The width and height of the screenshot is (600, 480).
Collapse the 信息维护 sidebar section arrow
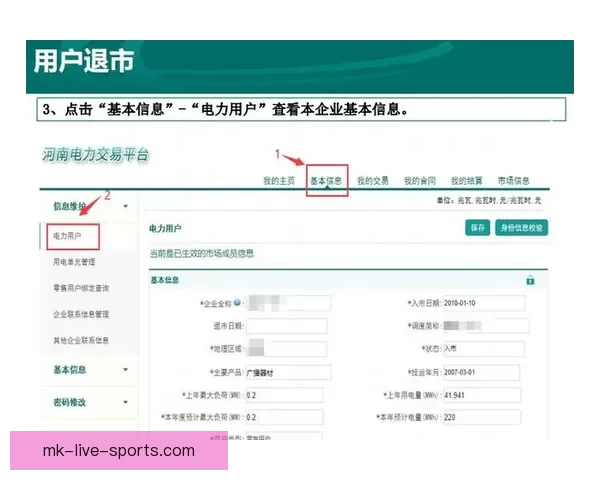point(126,206)
